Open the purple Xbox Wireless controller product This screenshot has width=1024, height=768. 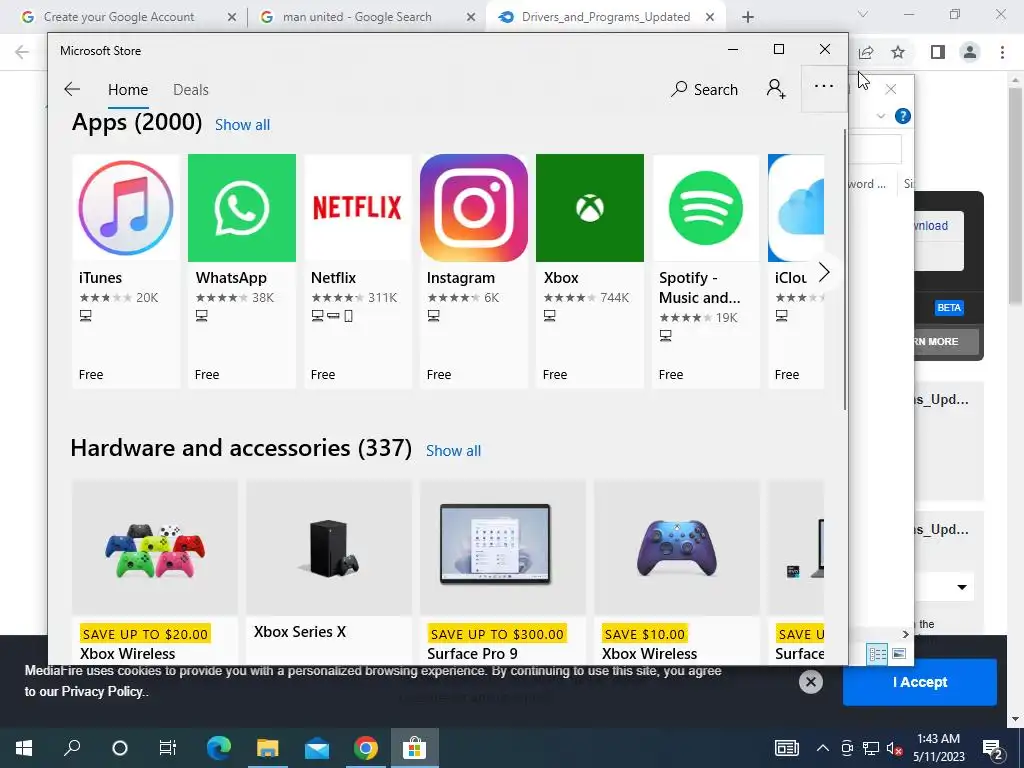[x=677, y=572]
